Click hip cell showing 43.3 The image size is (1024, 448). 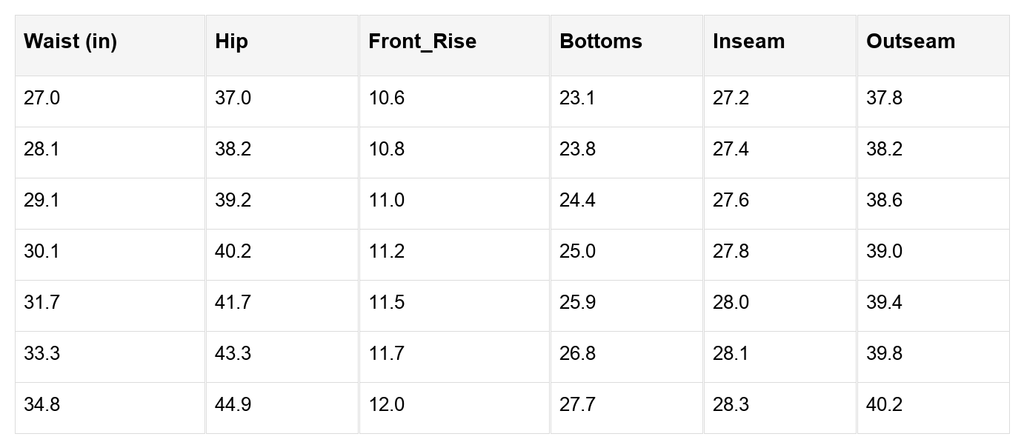point(282,357)
